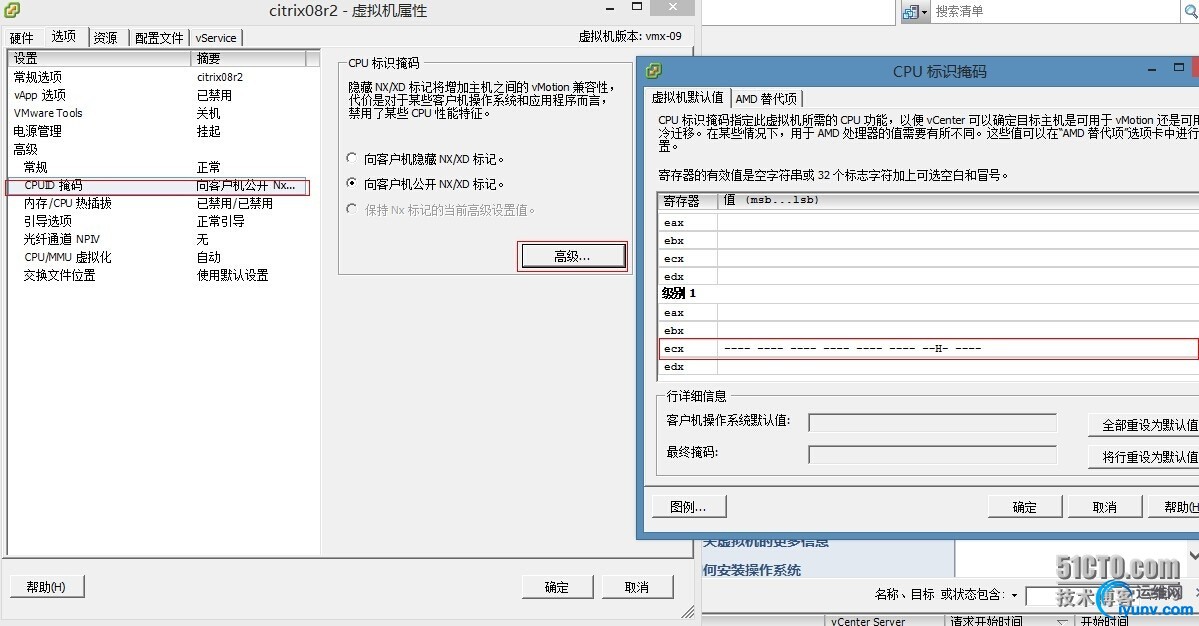The image size is (1199, 626).
Task: Click the 全部重设为默认值 button
Action: pyautogui.click(x=1143, y=425)
